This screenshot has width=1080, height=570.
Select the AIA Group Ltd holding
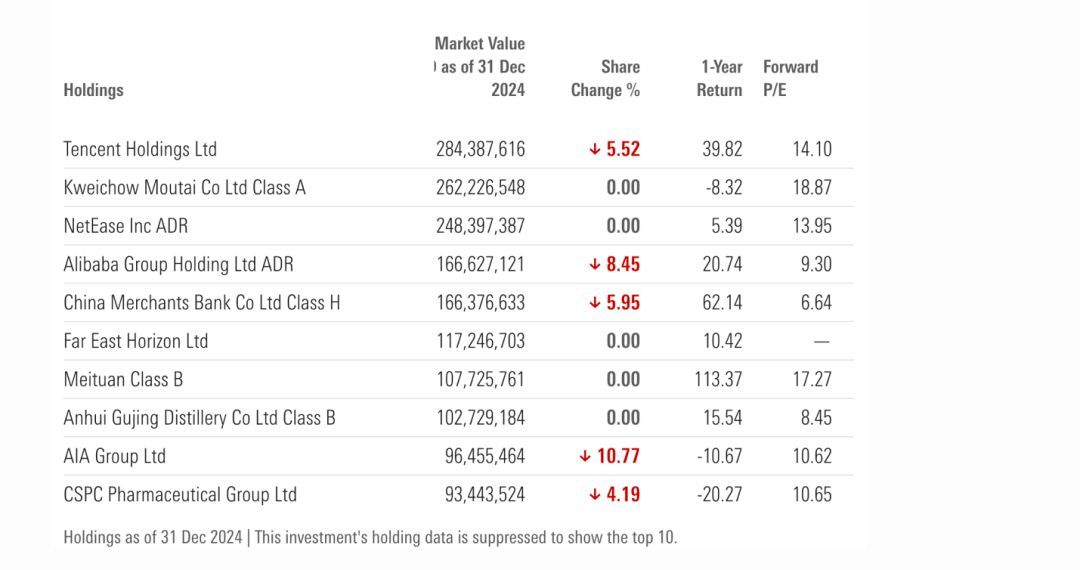(114, 456)
